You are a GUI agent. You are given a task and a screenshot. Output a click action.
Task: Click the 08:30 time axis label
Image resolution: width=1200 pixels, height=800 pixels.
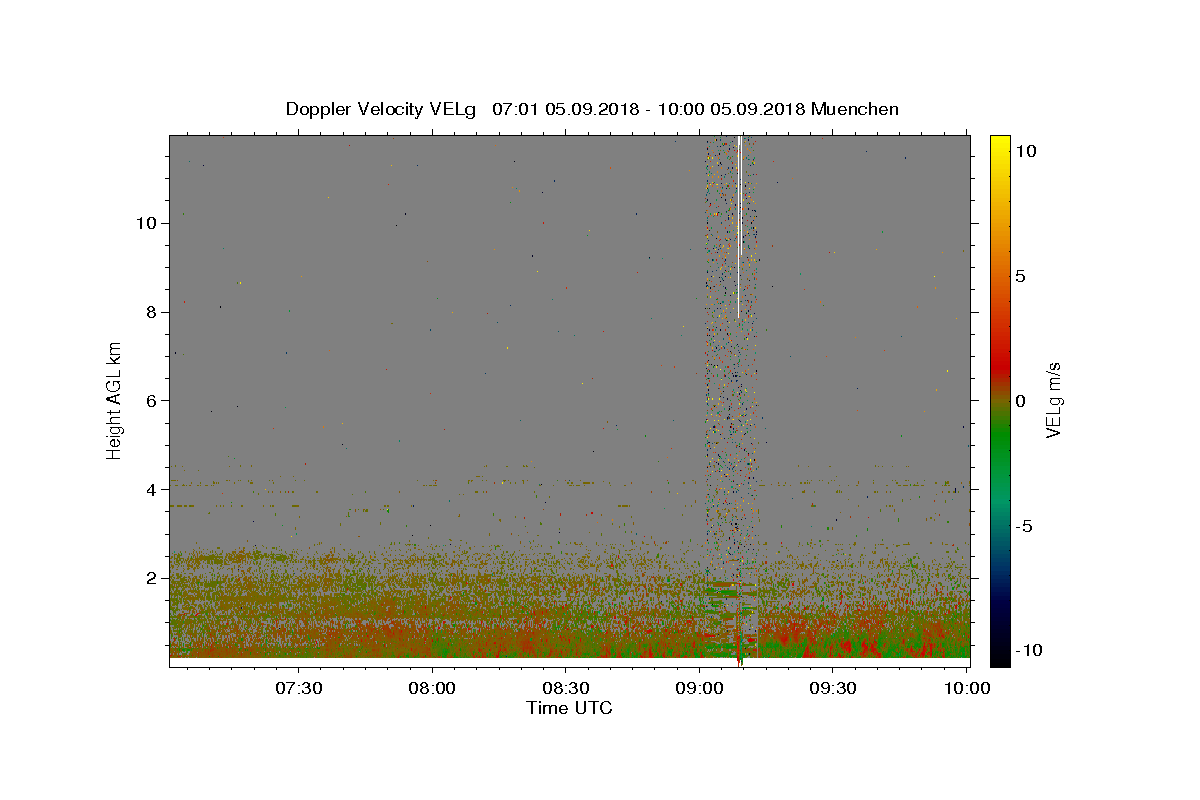coord(566,689)
